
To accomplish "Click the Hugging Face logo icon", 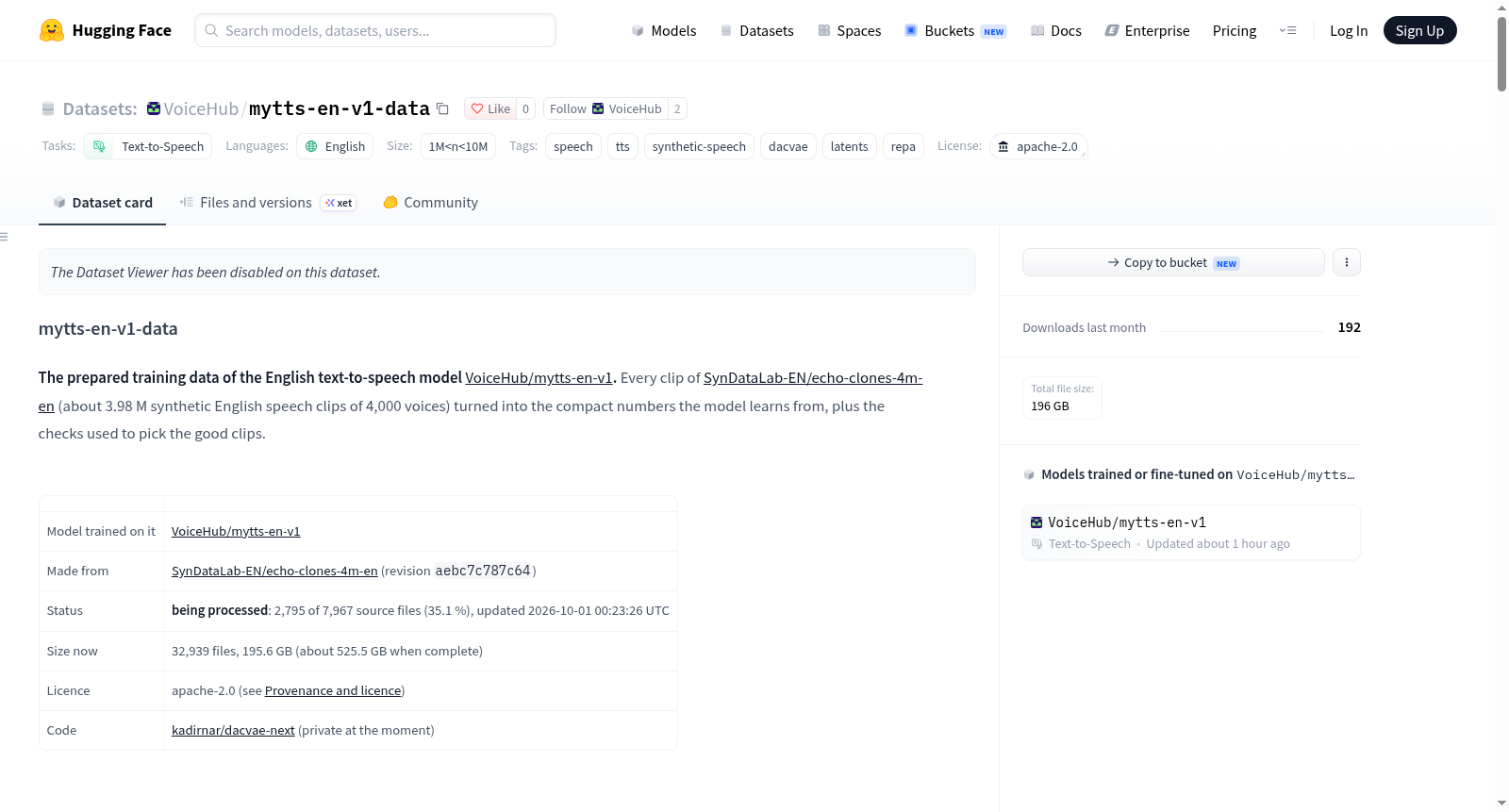I will (52, 30).
